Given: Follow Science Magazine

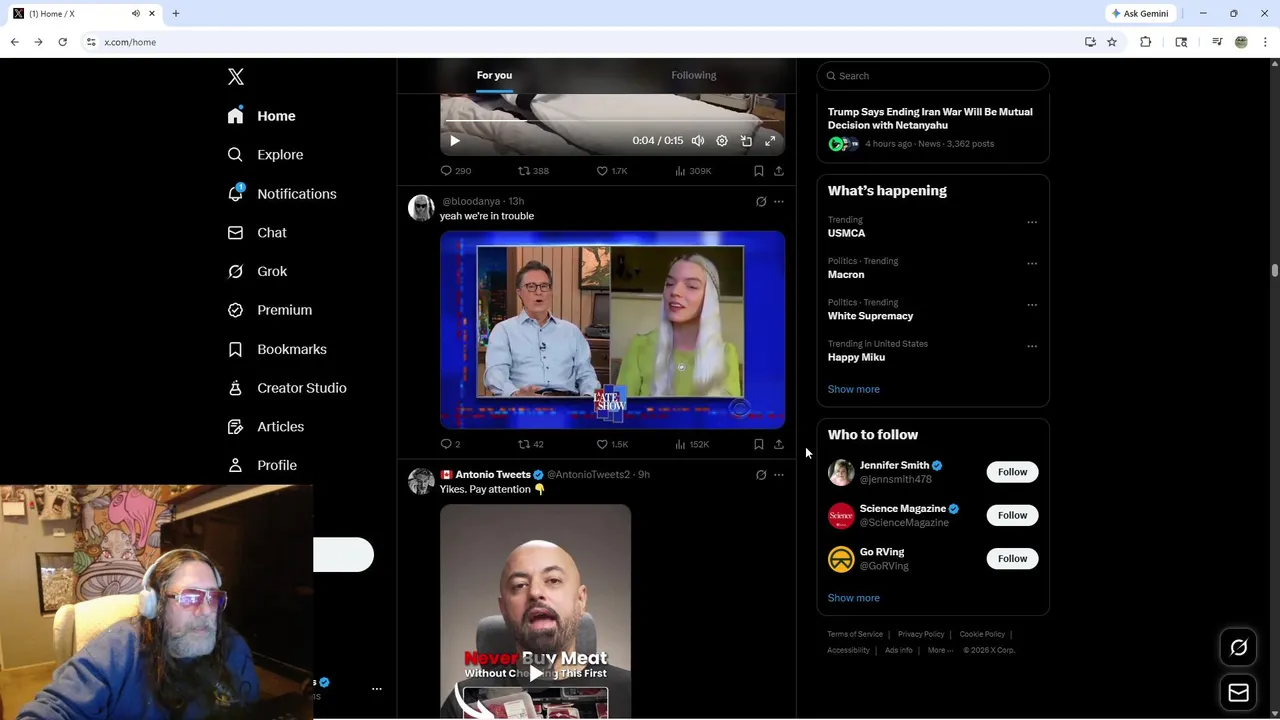Looking at the screenshot, I should (1012, 515).
